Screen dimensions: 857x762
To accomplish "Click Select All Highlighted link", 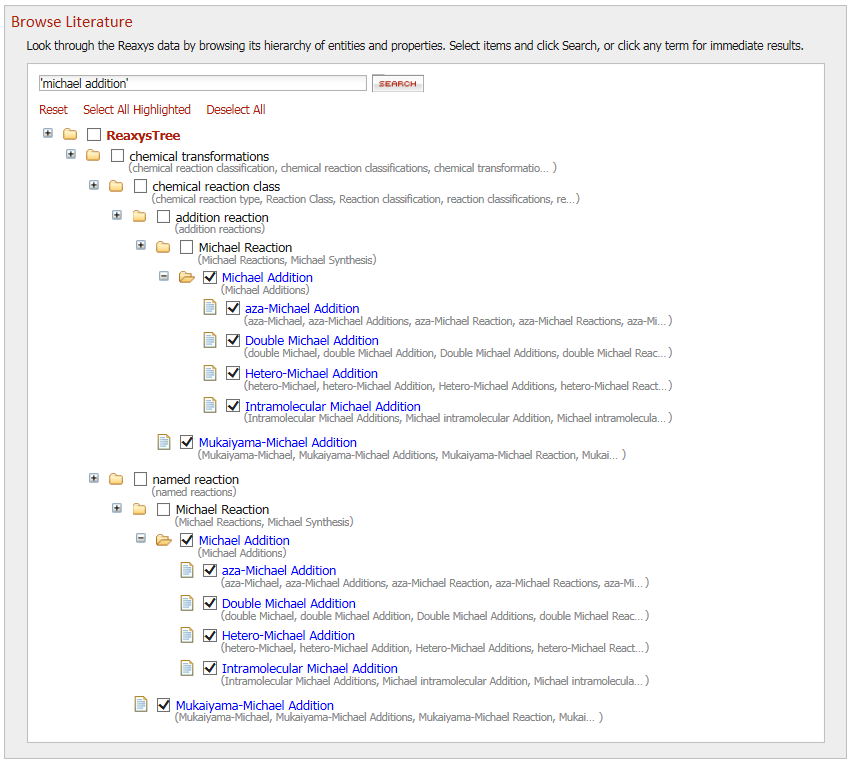I will [137, 109].
